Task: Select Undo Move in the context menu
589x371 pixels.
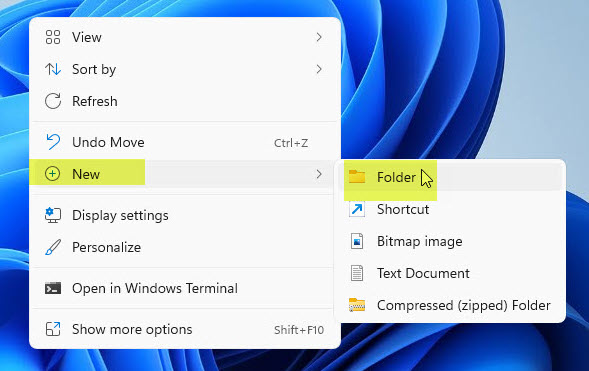Action: point(185,142)
